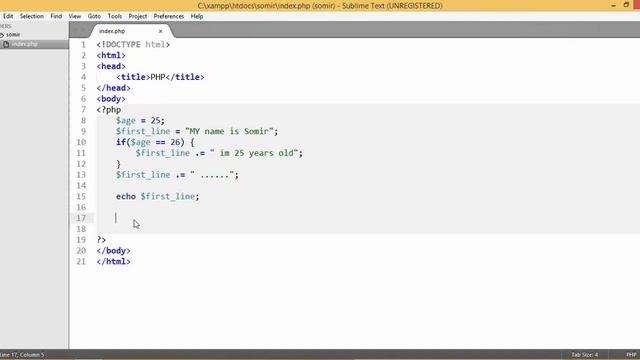Viewport: 640px width, 360px height.
Task: Click the file icon next to index.php
Action: click(x=6, y=44)
